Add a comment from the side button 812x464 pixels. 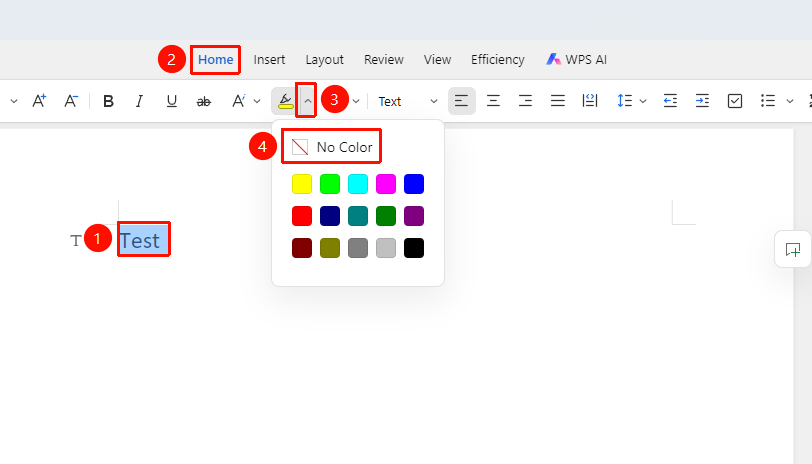[793, 250]
